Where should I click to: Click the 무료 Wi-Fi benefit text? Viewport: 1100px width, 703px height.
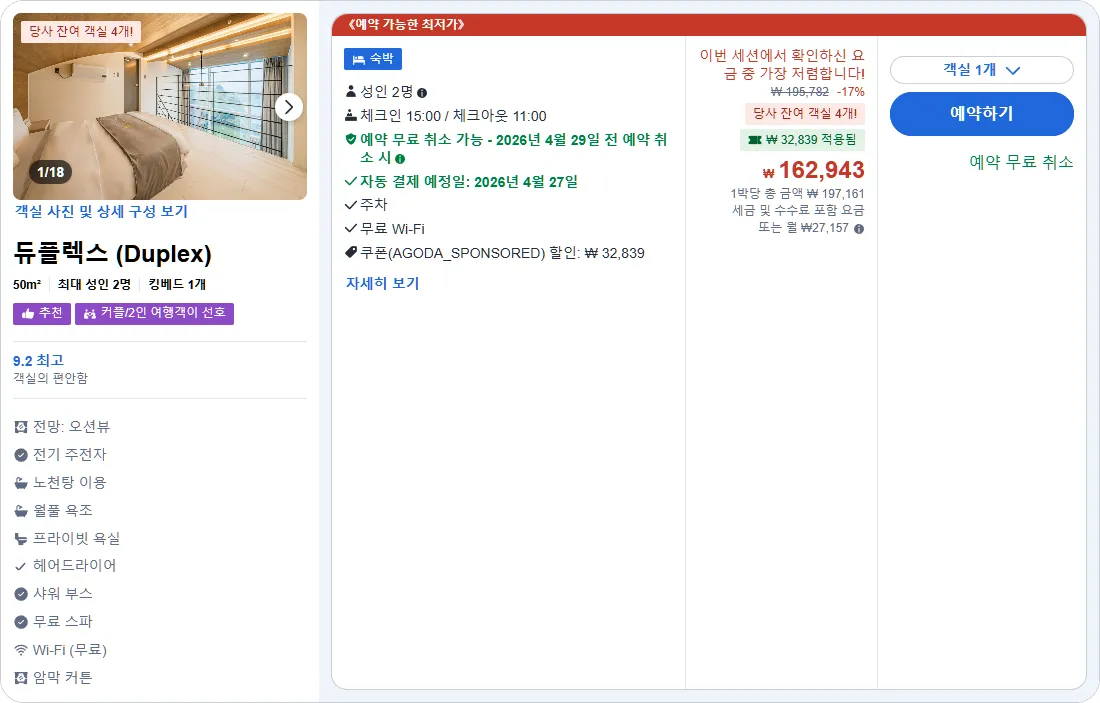[392, 229]
